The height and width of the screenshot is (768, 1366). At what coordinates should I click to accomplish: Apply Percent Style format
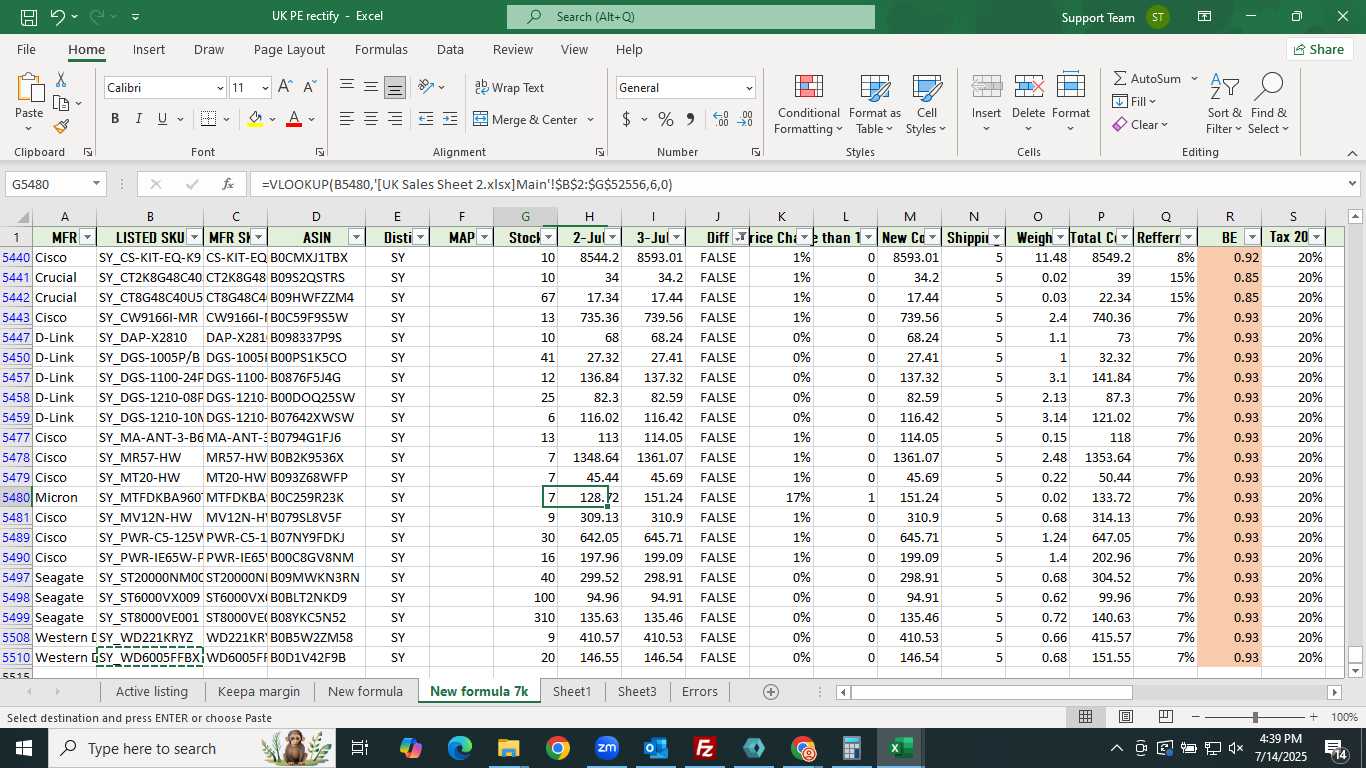(666, 119)
